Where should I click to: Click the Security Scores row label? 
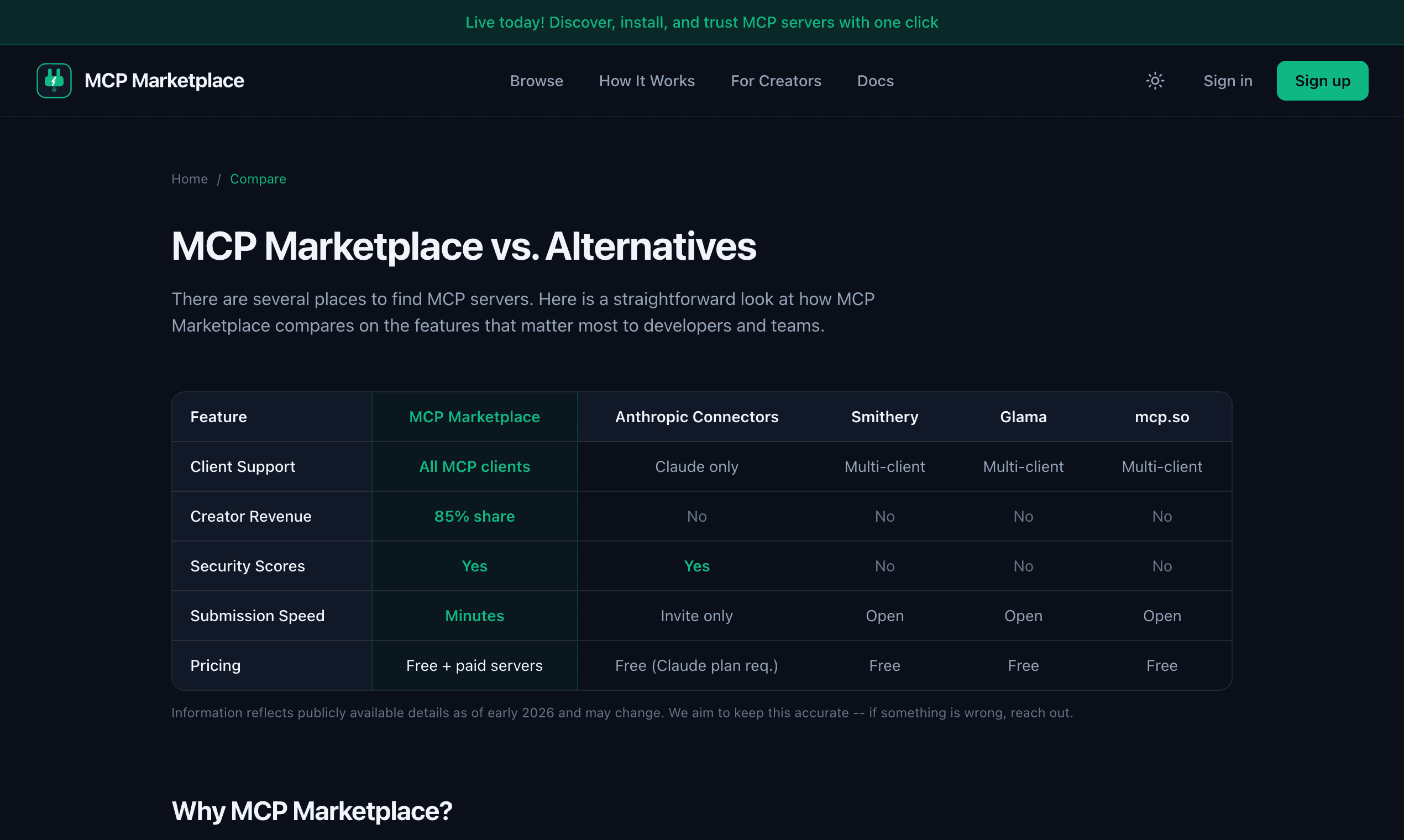[x=248, y=565]
